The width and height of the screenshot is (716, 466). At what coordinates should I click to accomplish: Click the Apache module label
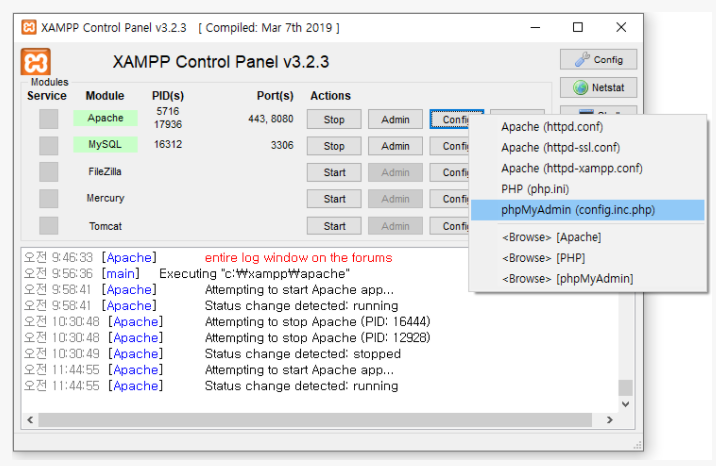(x=105, y=118)
